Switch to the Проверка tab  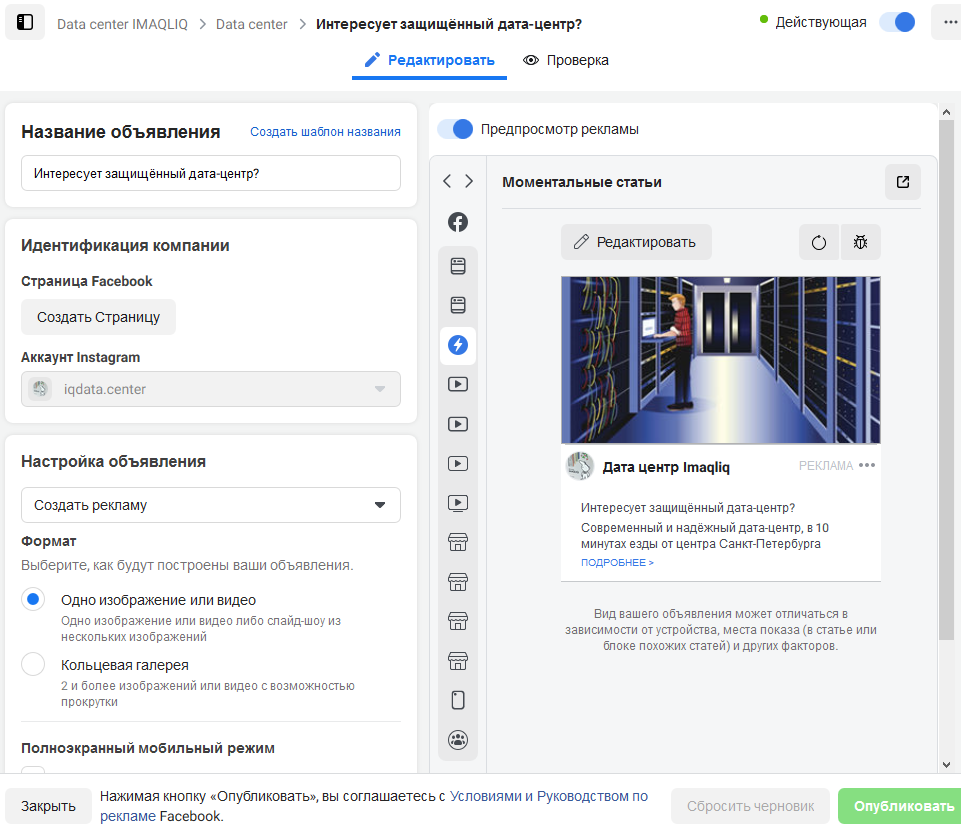[566, 60]
